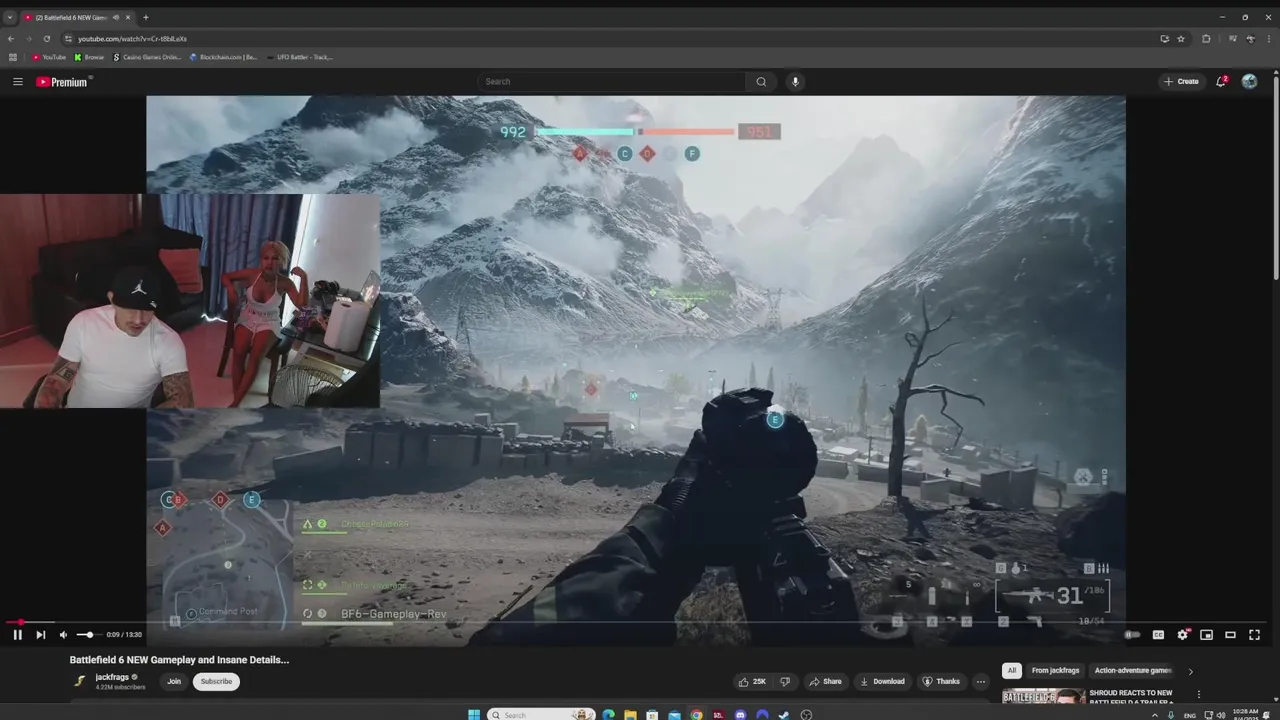Image resolution: width=1280 pixels, height=720 pixels.
Task: Open the account avatar menu
Action: (x=1249, y=82)
